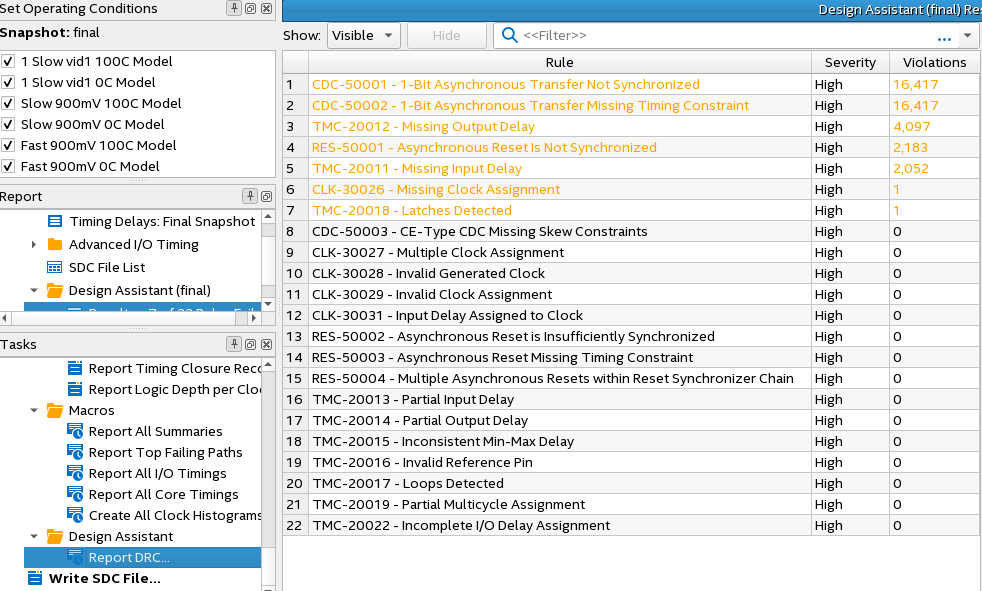Float the Set Operating Conditions panel
Image resolution: width=982 pixels, height=591 pixels.
(x=251, y=8)
